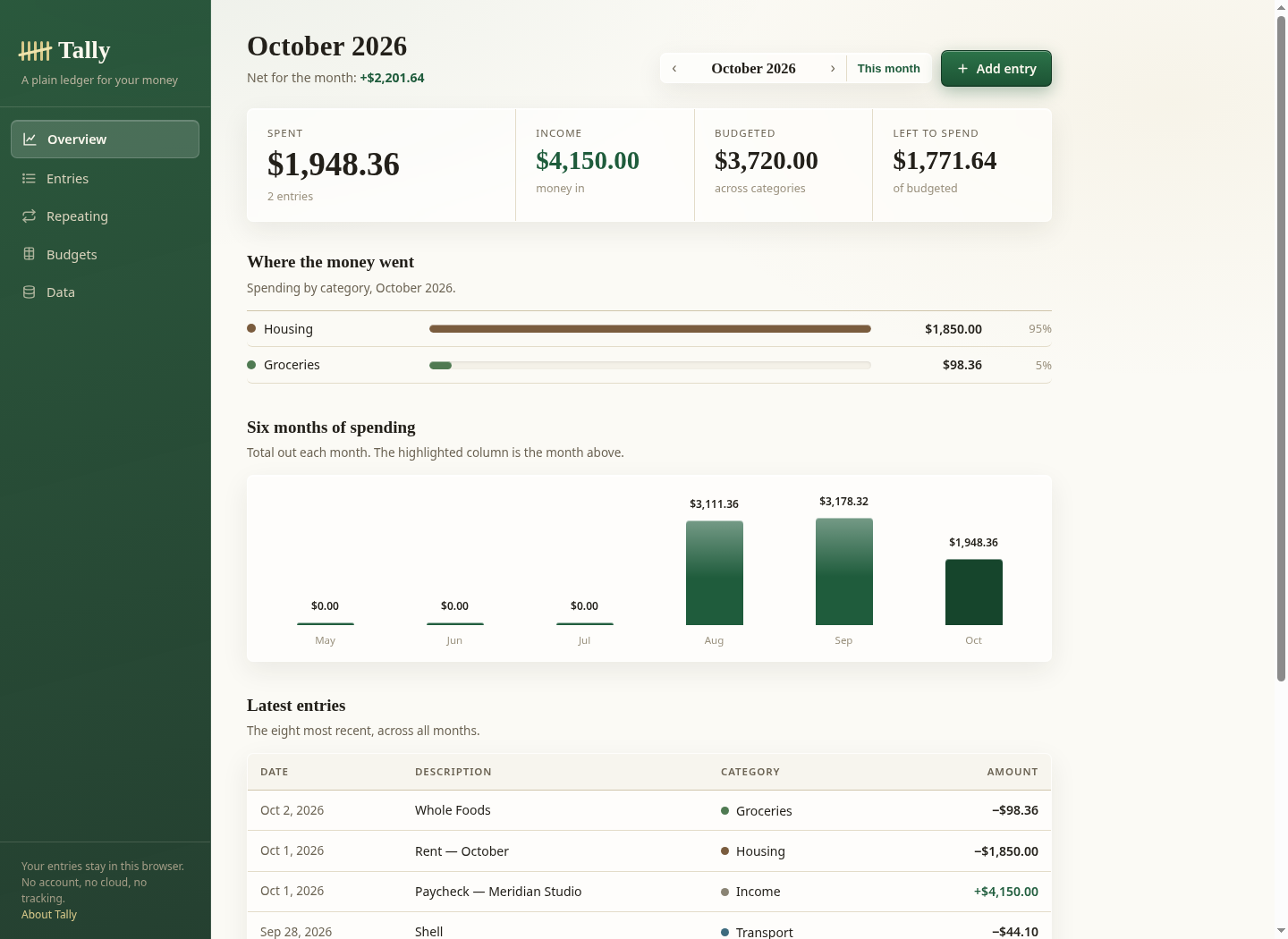Click the LEFT TO SPEND $1,771.64 value

[x=945, y=161]
